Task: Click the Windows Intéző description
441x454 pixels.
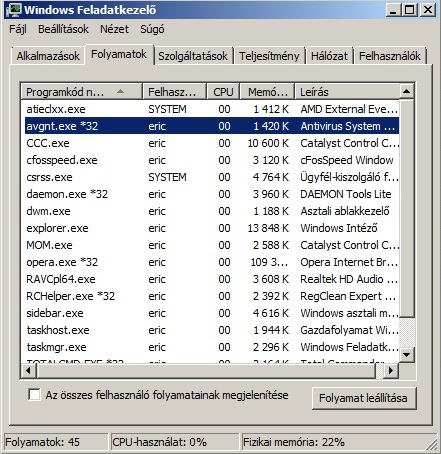Action: point(339,228)
